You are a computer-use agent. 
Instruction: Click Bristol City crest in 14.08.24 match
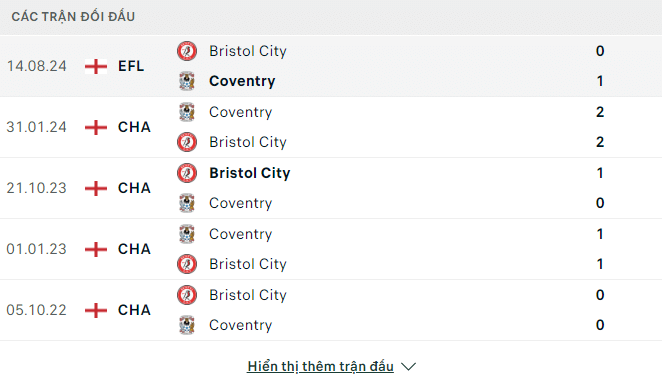pos(187,51)
